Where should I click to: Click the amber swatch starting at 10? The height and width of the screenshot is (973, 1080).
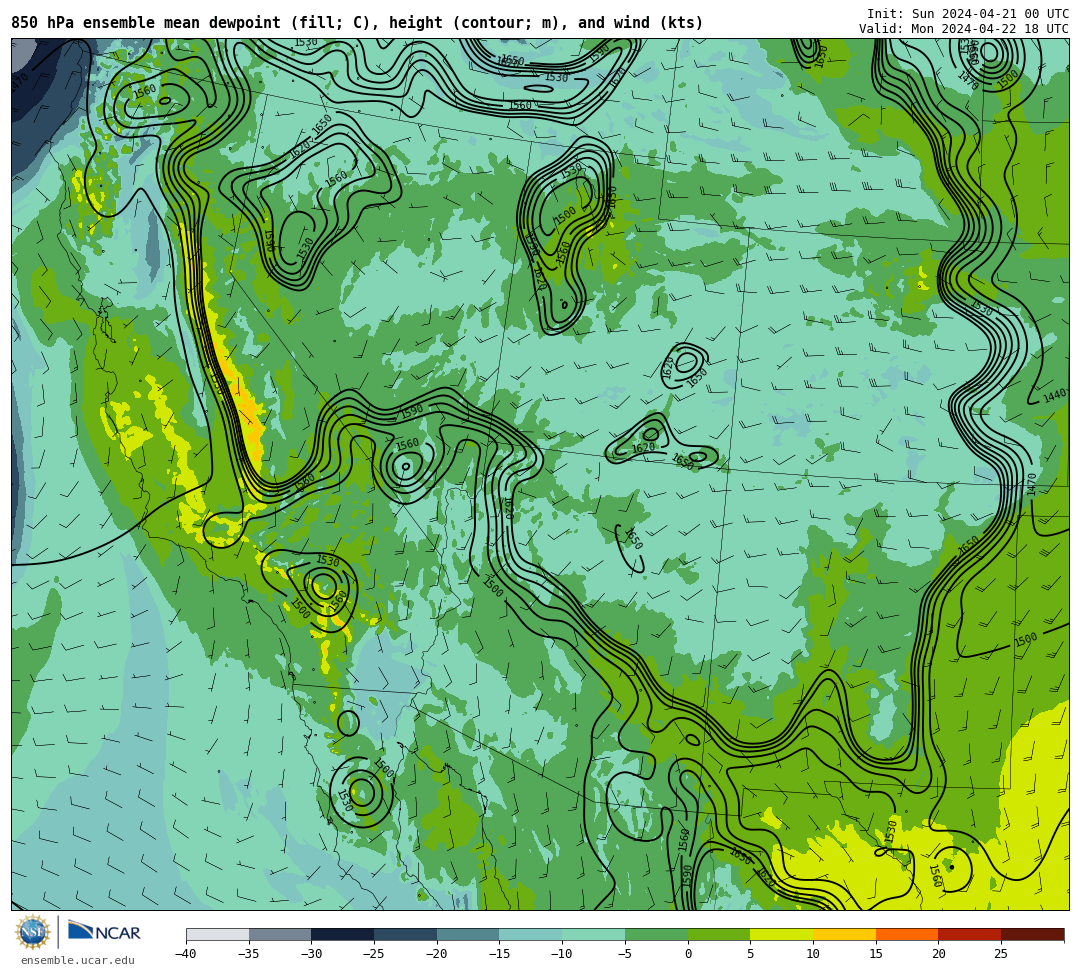844,934
